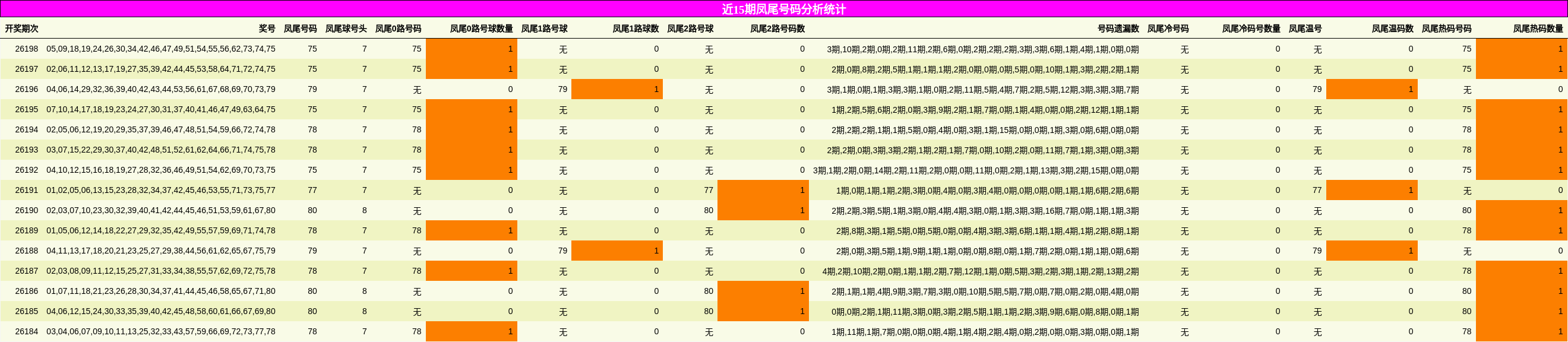
Task: Click period number 26193
Action: (x=27, y=150)
